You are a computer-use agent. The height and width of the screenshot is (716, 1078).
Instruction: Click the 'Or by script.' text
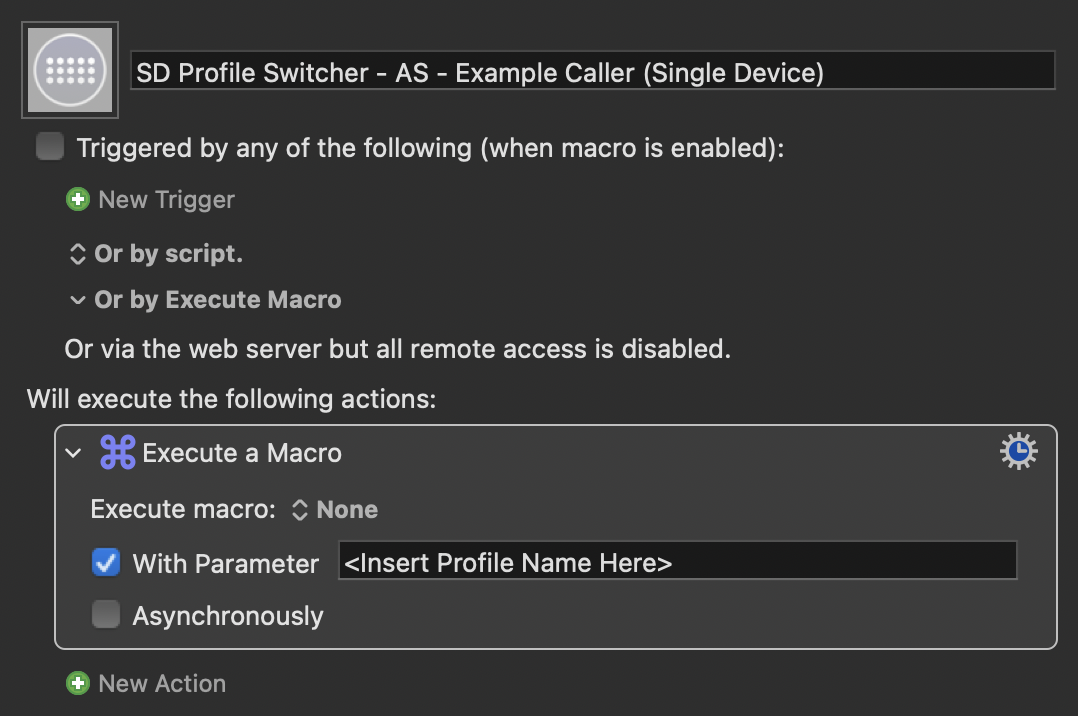168,254
